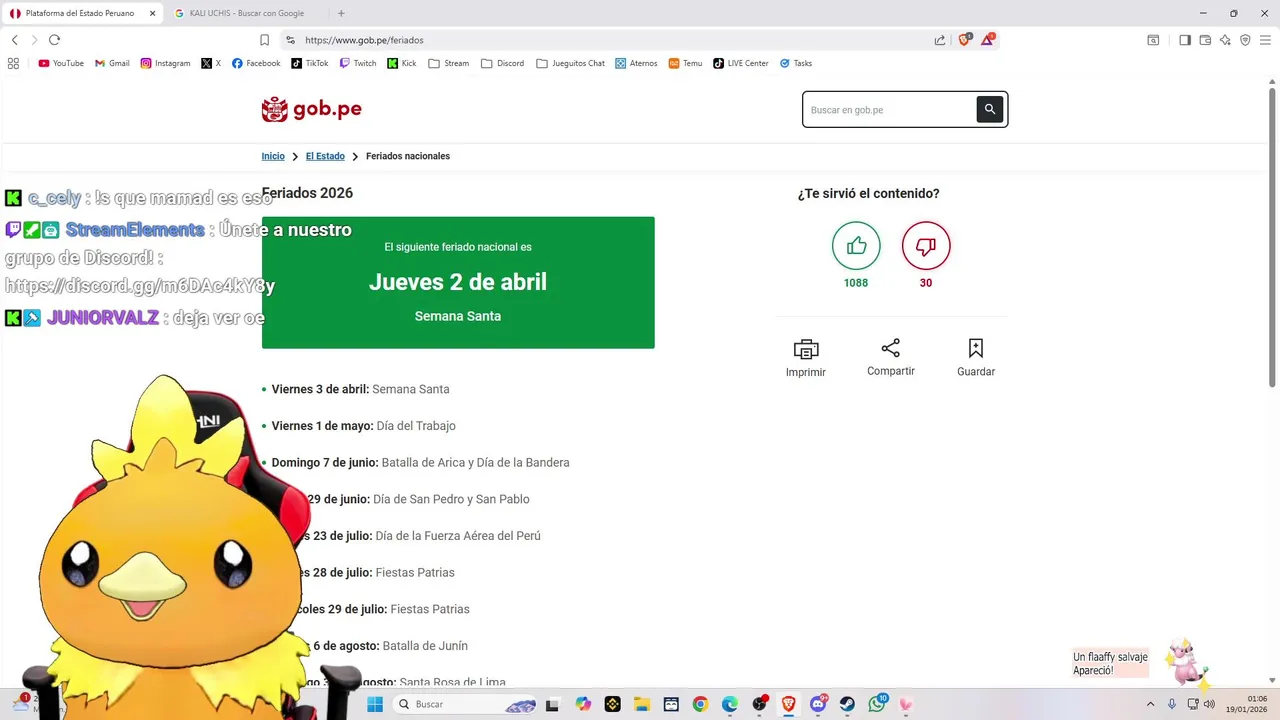
Task: Open the Discord bookmarks folder
Action: click(503, 63)
